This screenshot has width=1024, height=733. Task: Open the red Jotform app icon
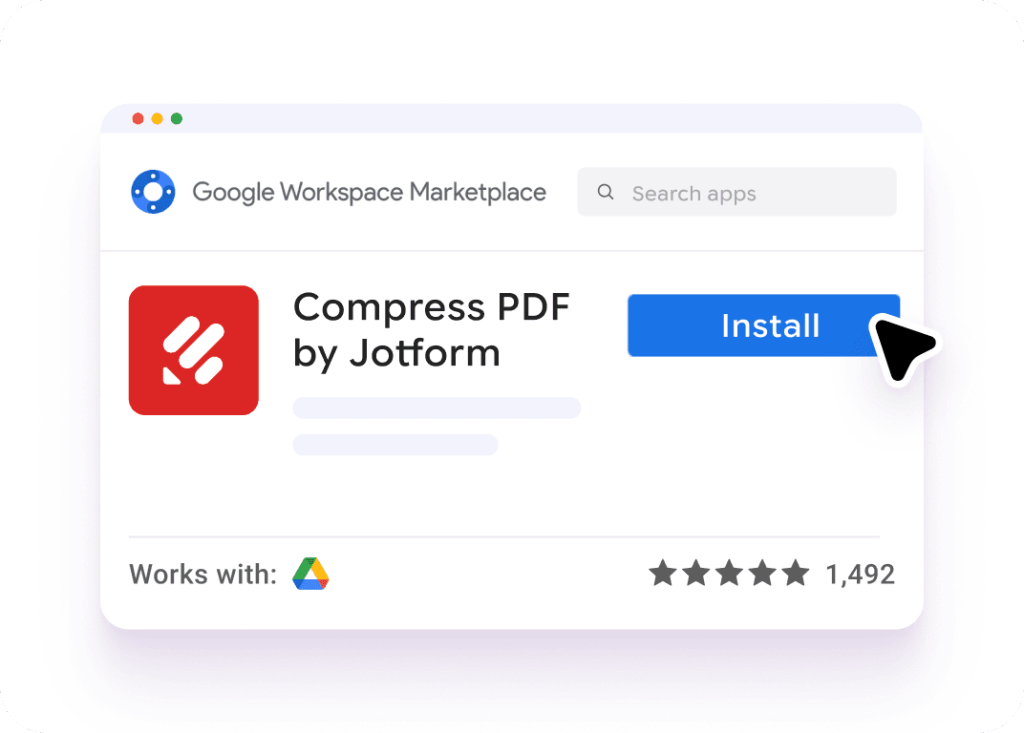coord(194,350)
